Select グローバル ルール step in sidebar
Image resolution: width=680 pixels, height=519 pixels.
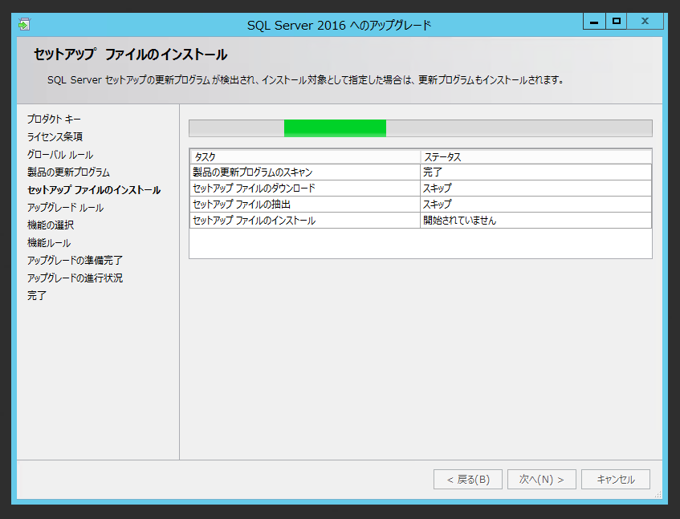[x=60, y=154]
